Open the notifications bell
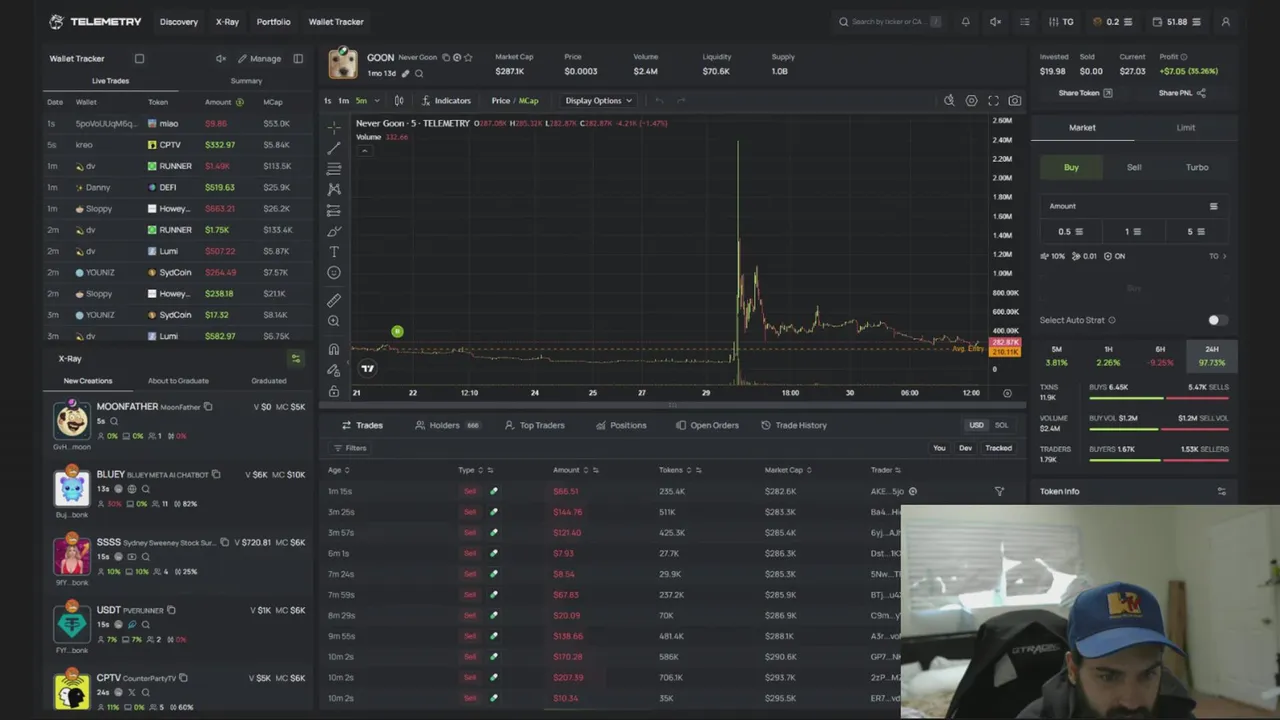 coord(965,21)
